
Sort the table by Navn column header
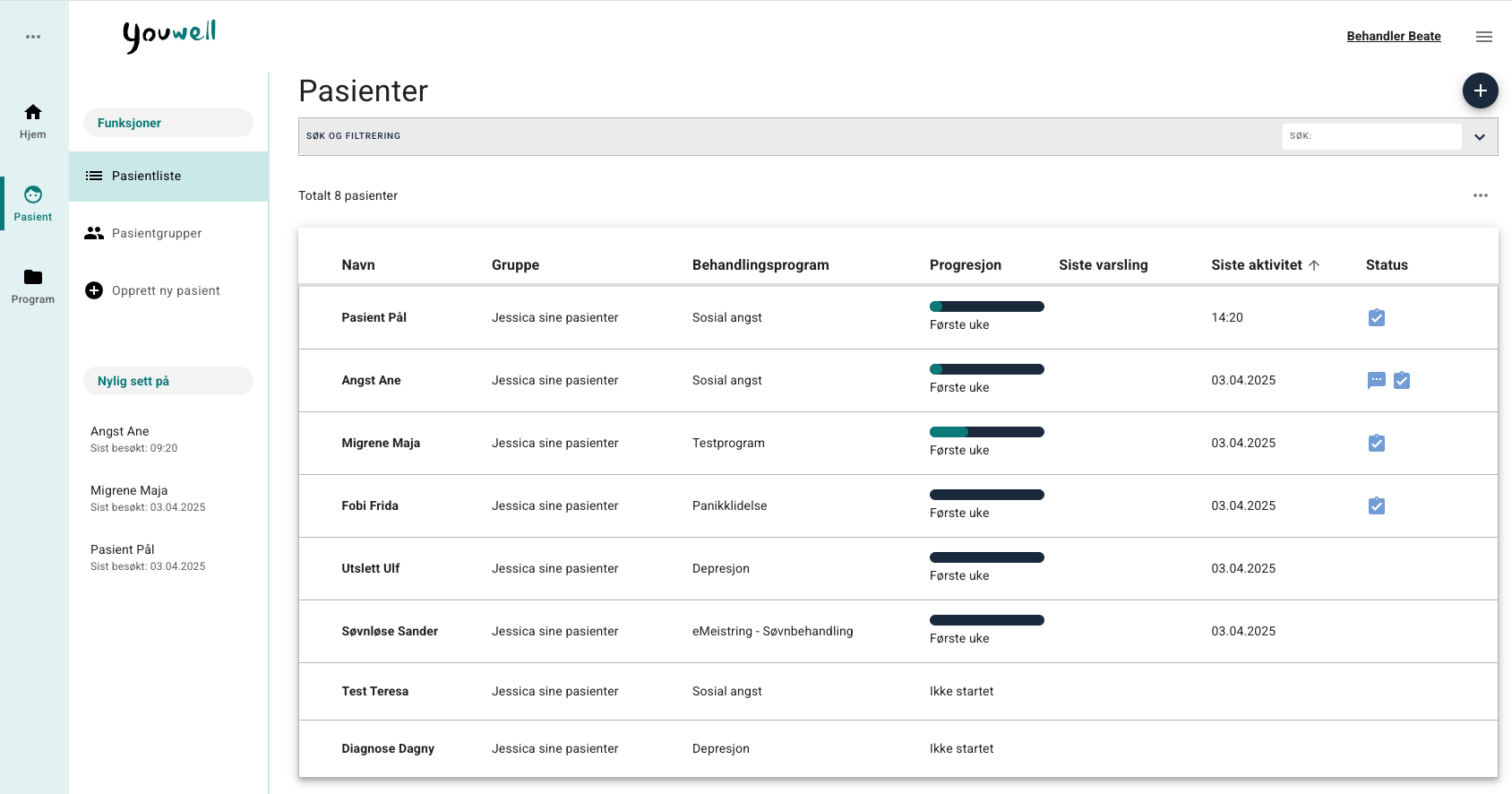(358, 265)
